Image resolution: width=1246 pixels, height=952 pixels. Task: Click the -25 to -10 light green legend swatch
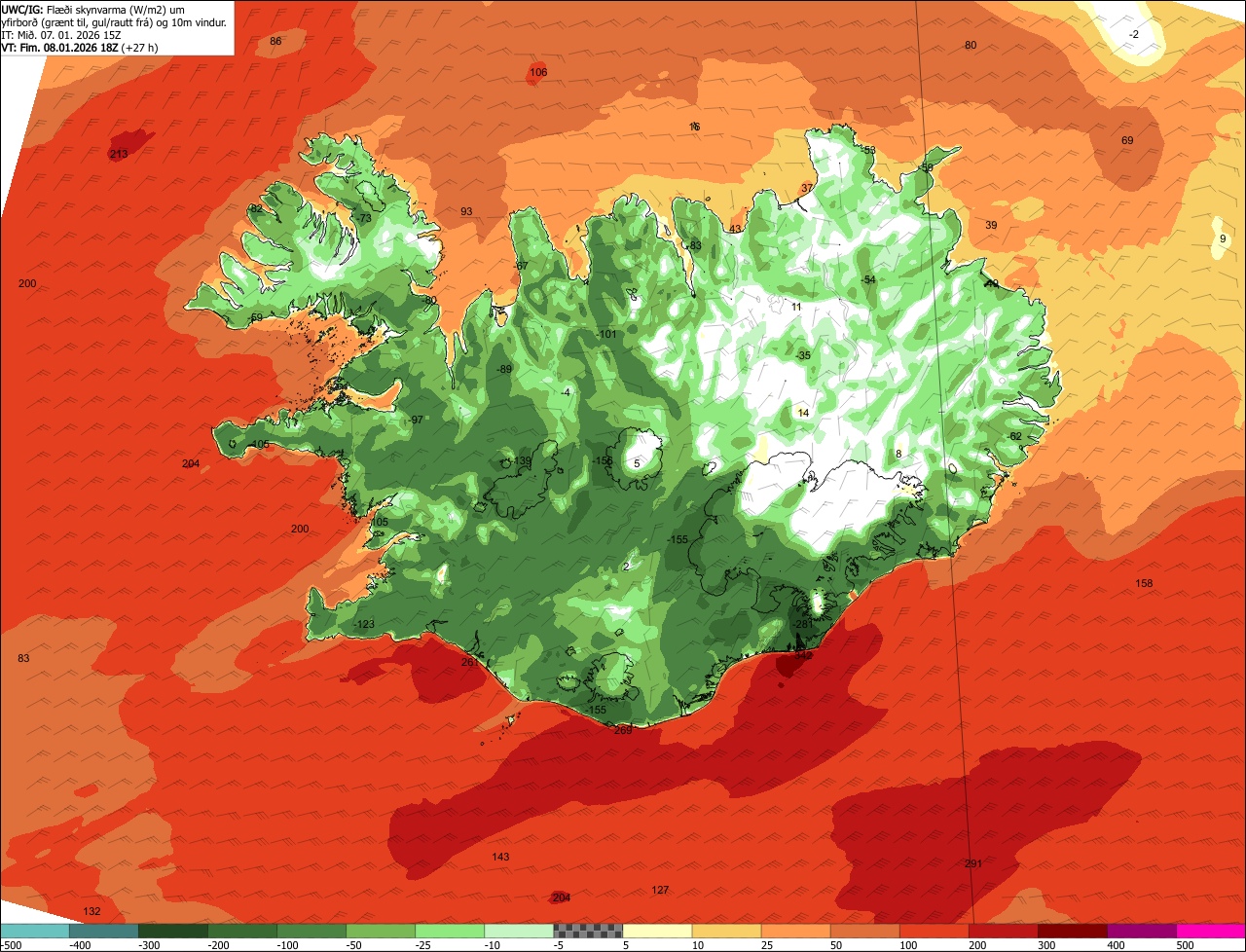[450, 931]
